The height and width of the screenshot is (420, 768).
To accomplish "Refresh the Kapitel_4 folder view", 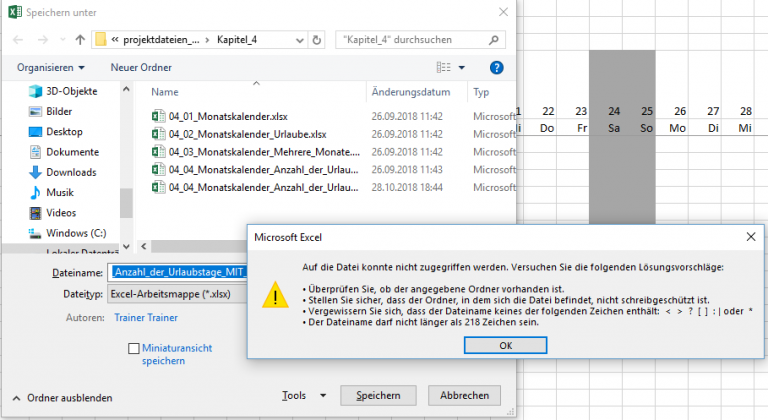I will tap(317, 40).
